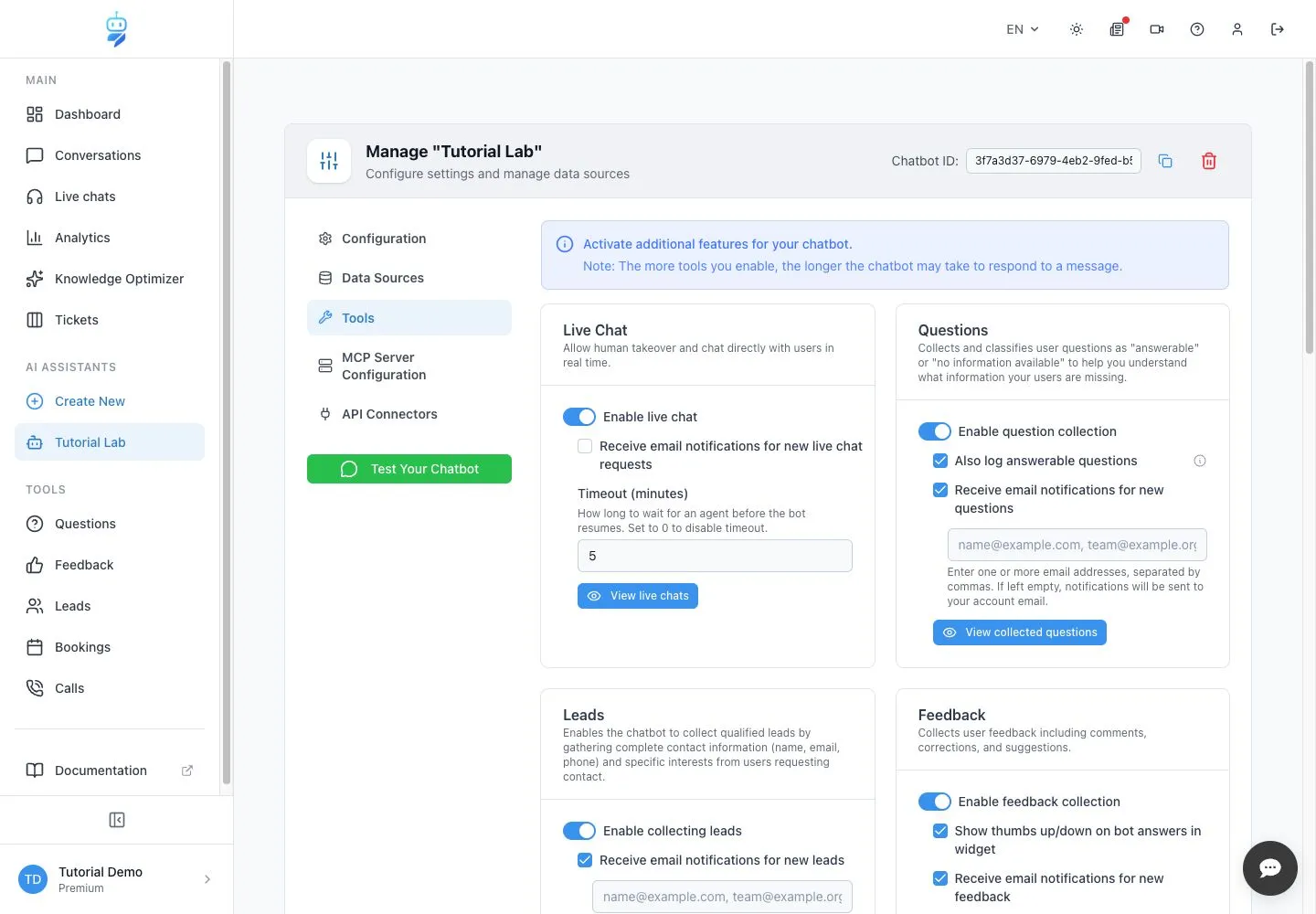Open Feedback in sidebar

[x=110, y=565]
